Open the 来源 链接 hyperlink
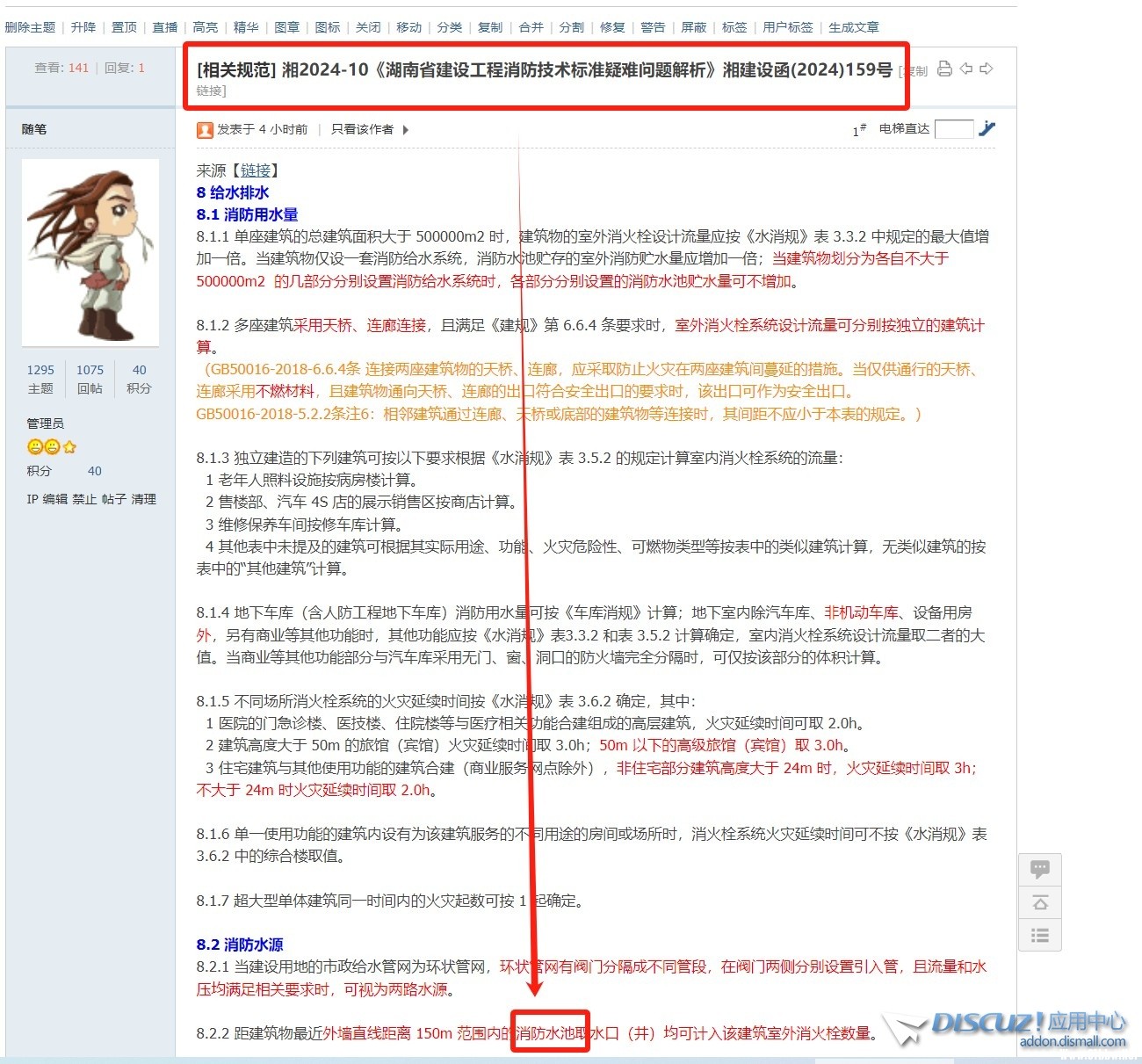This screenshot has width=1142, height=1064. 256,170
